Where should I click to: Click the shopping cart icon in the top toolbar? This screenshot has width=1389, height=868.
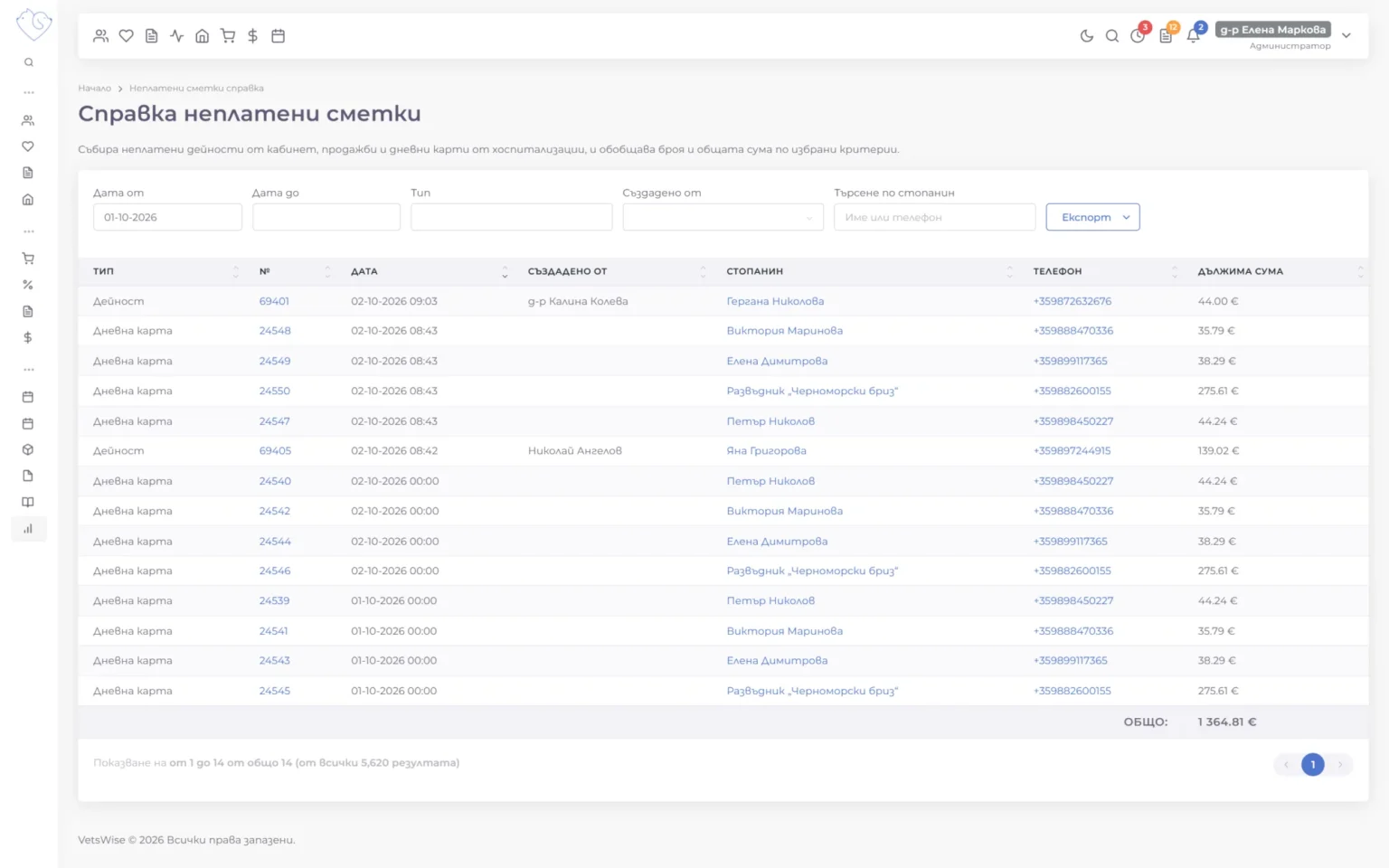point(228,36)
